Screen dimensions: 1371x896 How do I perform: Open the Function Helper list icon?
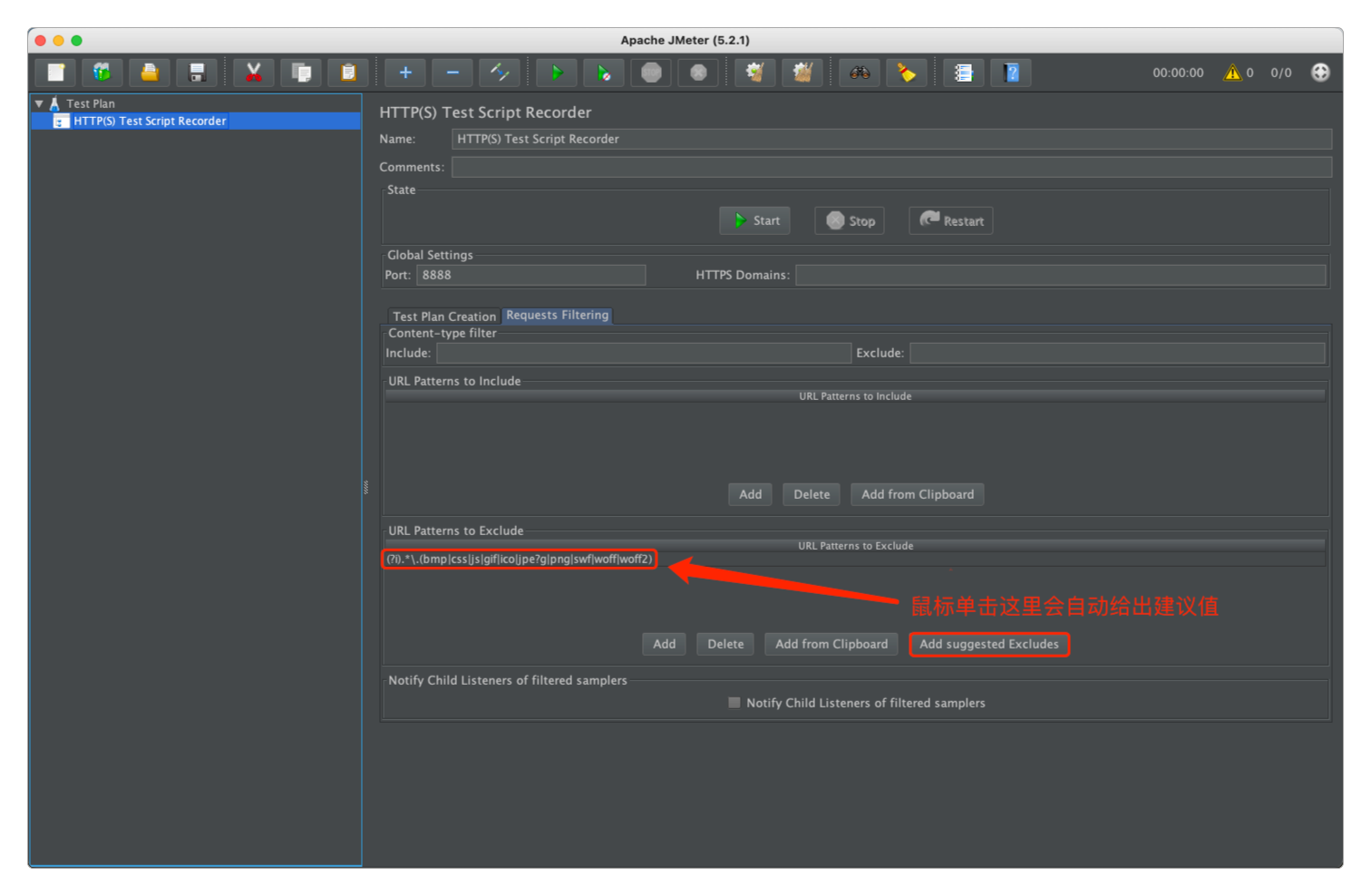coord(964,73)
